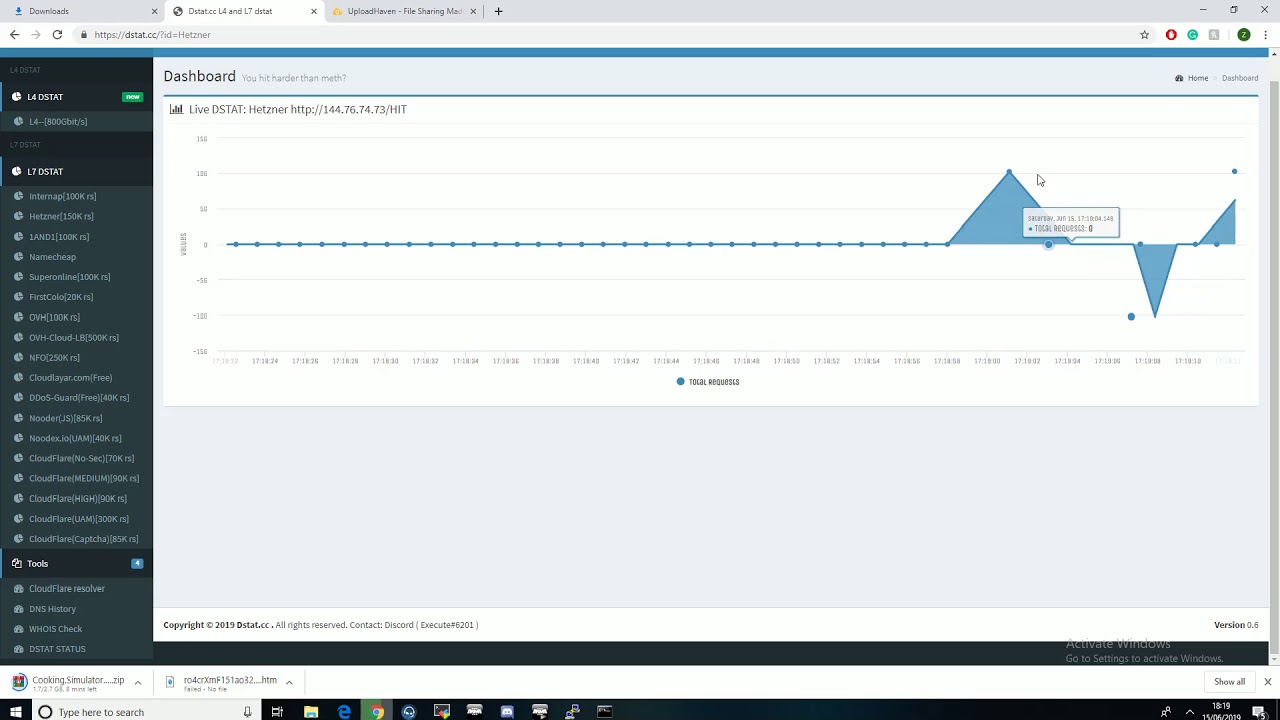Bookmark this page with the star icon
1280x720 pixels.
(x=1144, y=35)
